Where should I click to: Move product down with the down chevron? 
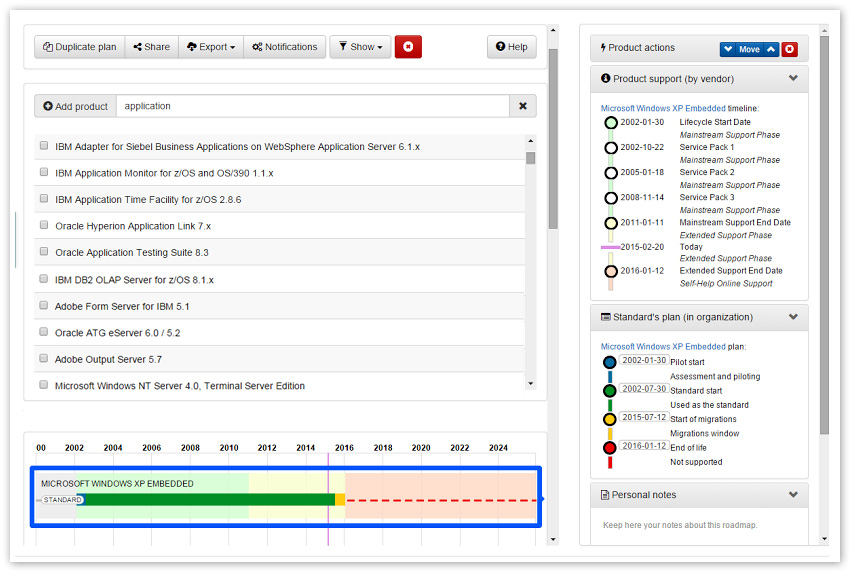point(728,49)
